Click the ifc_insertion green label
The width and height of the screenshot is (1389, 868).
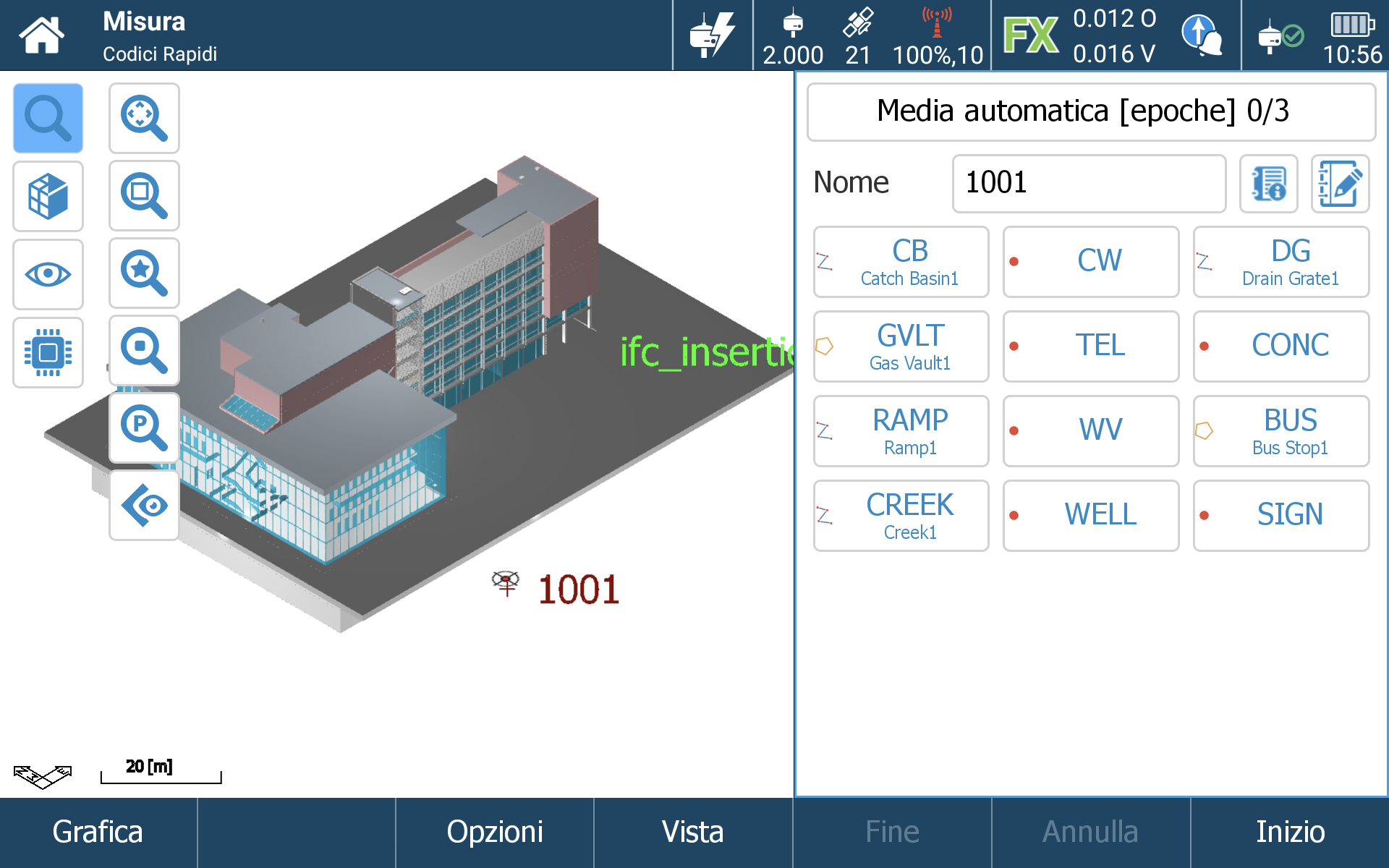point(707,353)
